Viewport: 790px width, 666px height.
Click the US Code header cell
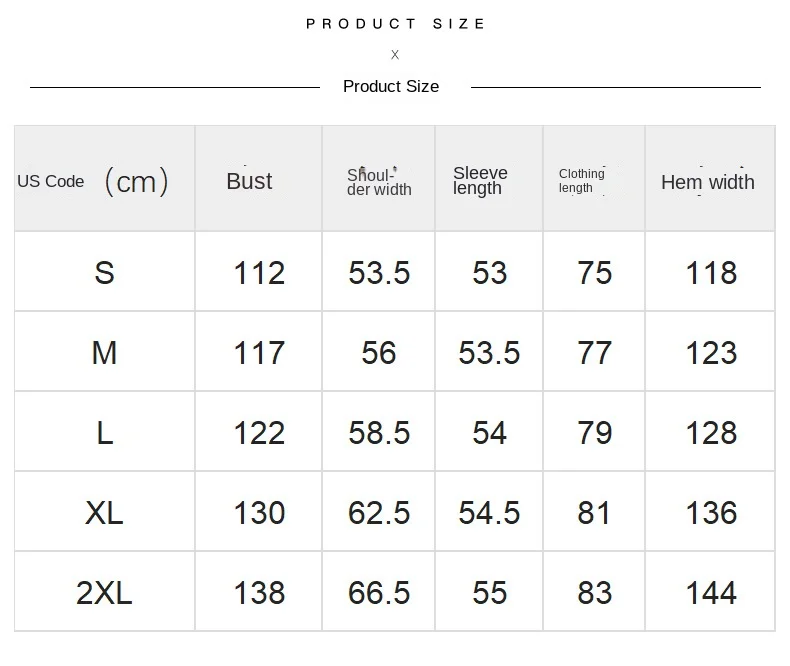92,181
